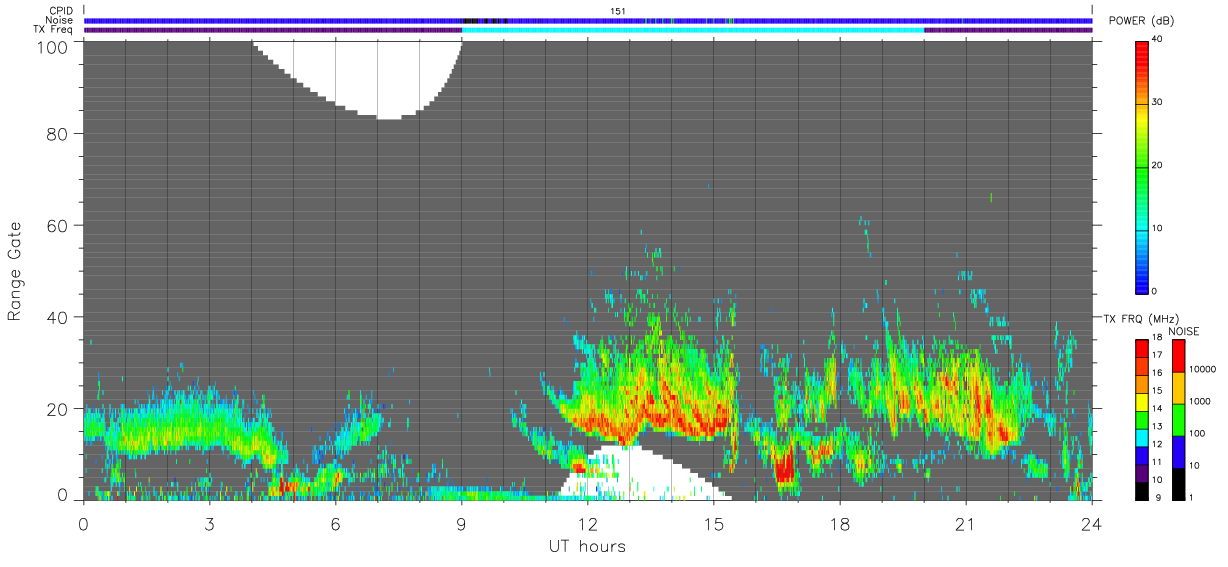
Task: Click the 18 label on TX FRQ legend
Action: tap(1156, 338)
